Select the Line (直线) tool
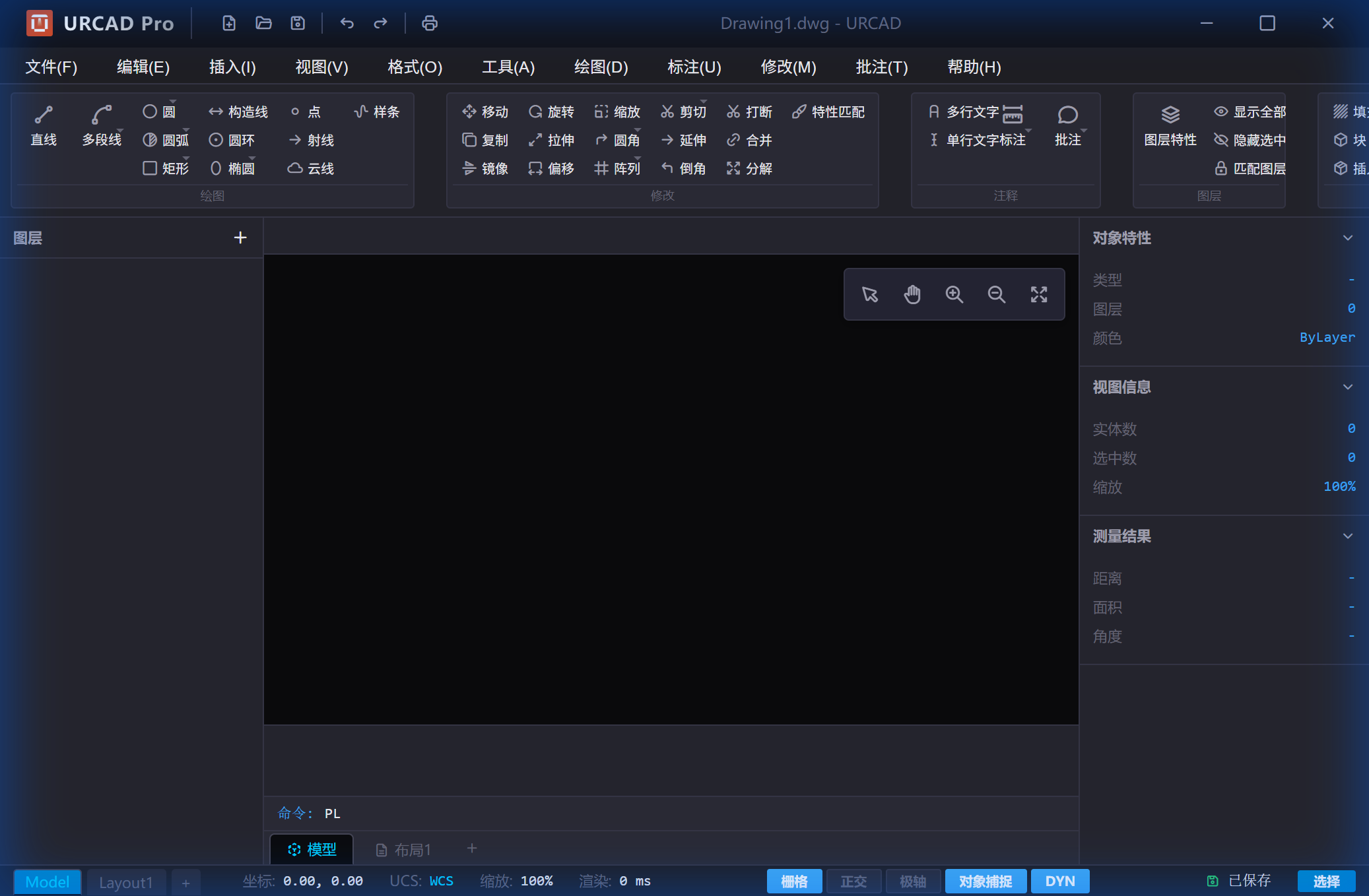The image size is (1369, 896). click(x=44, y=125)
